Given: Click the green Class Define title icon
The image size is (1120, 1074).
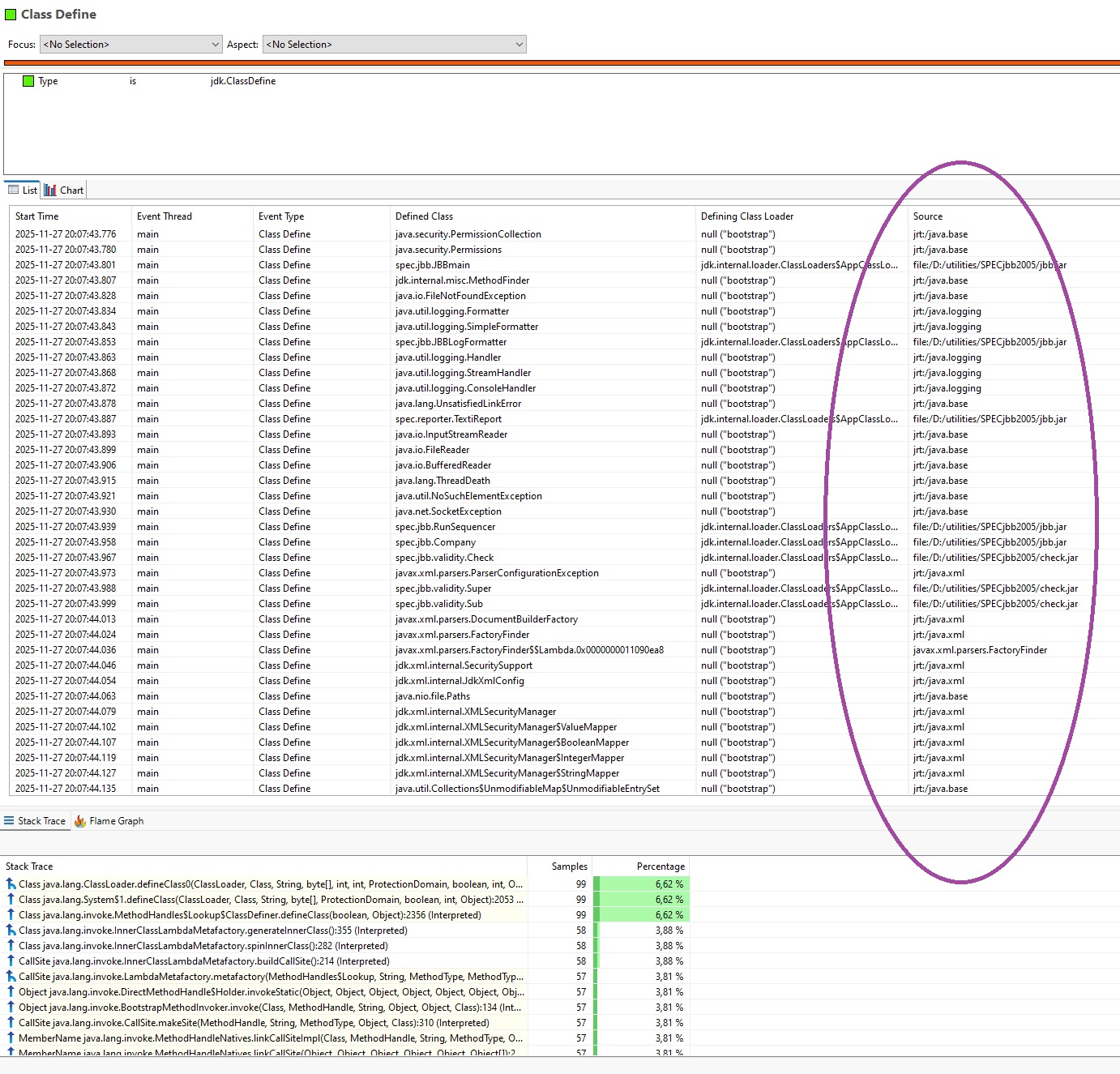Looking at the screenshot, I should (11, 15).
